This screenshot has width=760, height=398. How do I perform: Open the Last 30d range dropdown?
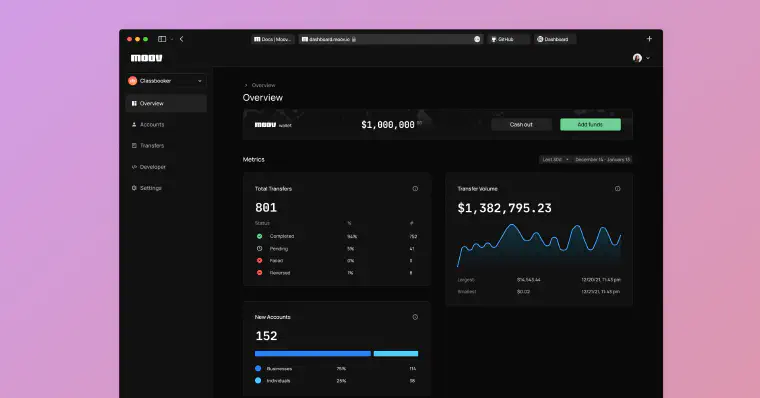(x=555, y=159)
